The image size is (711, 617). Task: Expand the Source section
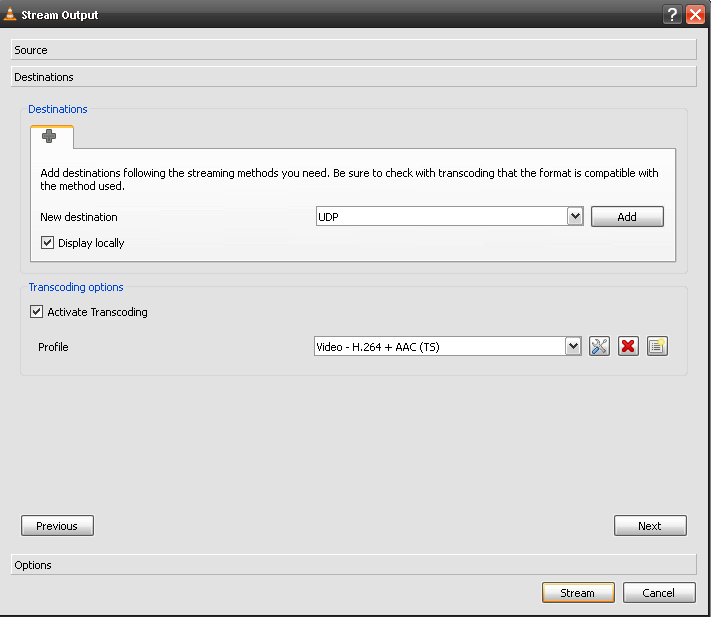(x=354, y=50)
